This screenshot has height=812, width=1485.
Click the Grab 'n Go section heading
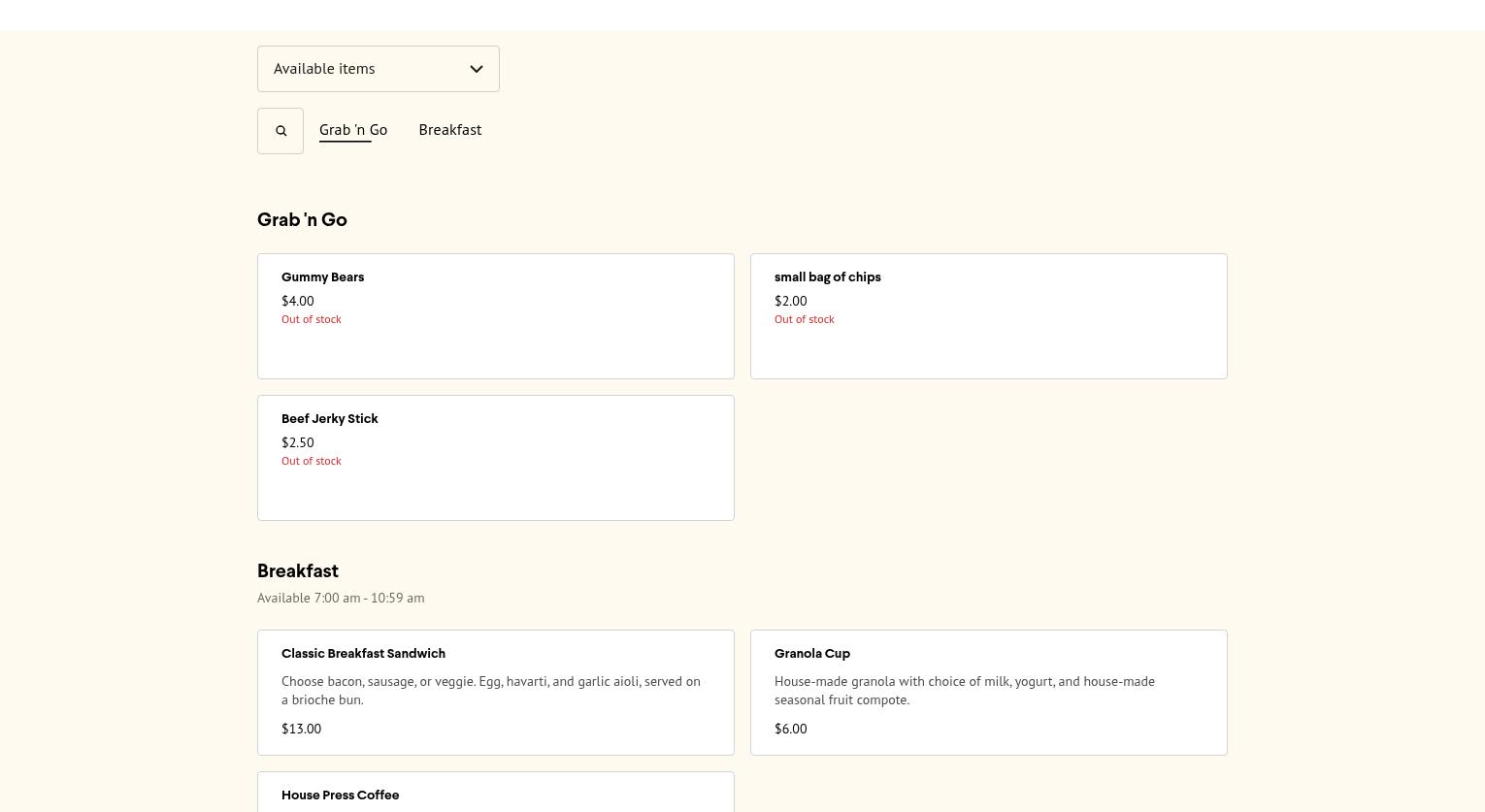(x=302, y=220)
